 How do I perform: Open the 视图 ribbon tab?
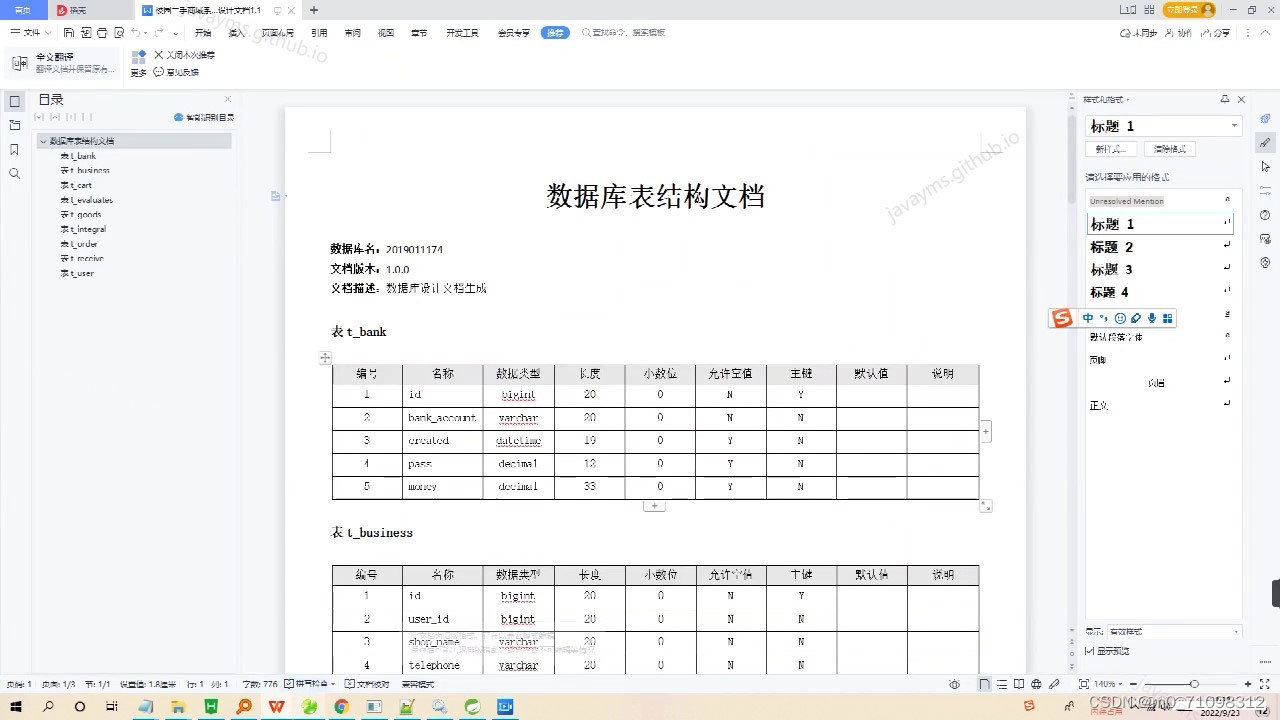coord(385,33)
